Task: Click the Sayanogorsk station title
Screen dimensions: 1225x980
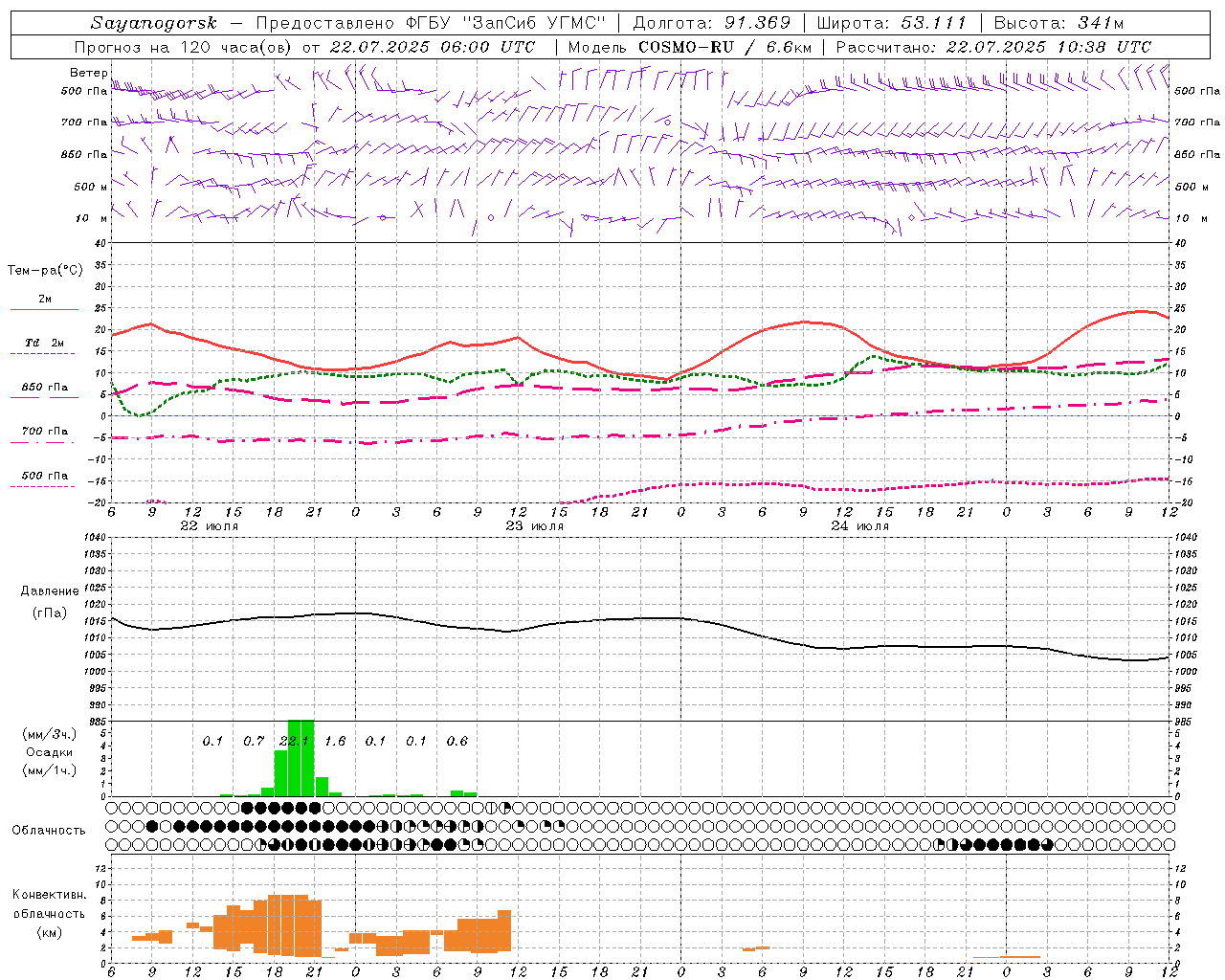Action: (x=154, y=23)
